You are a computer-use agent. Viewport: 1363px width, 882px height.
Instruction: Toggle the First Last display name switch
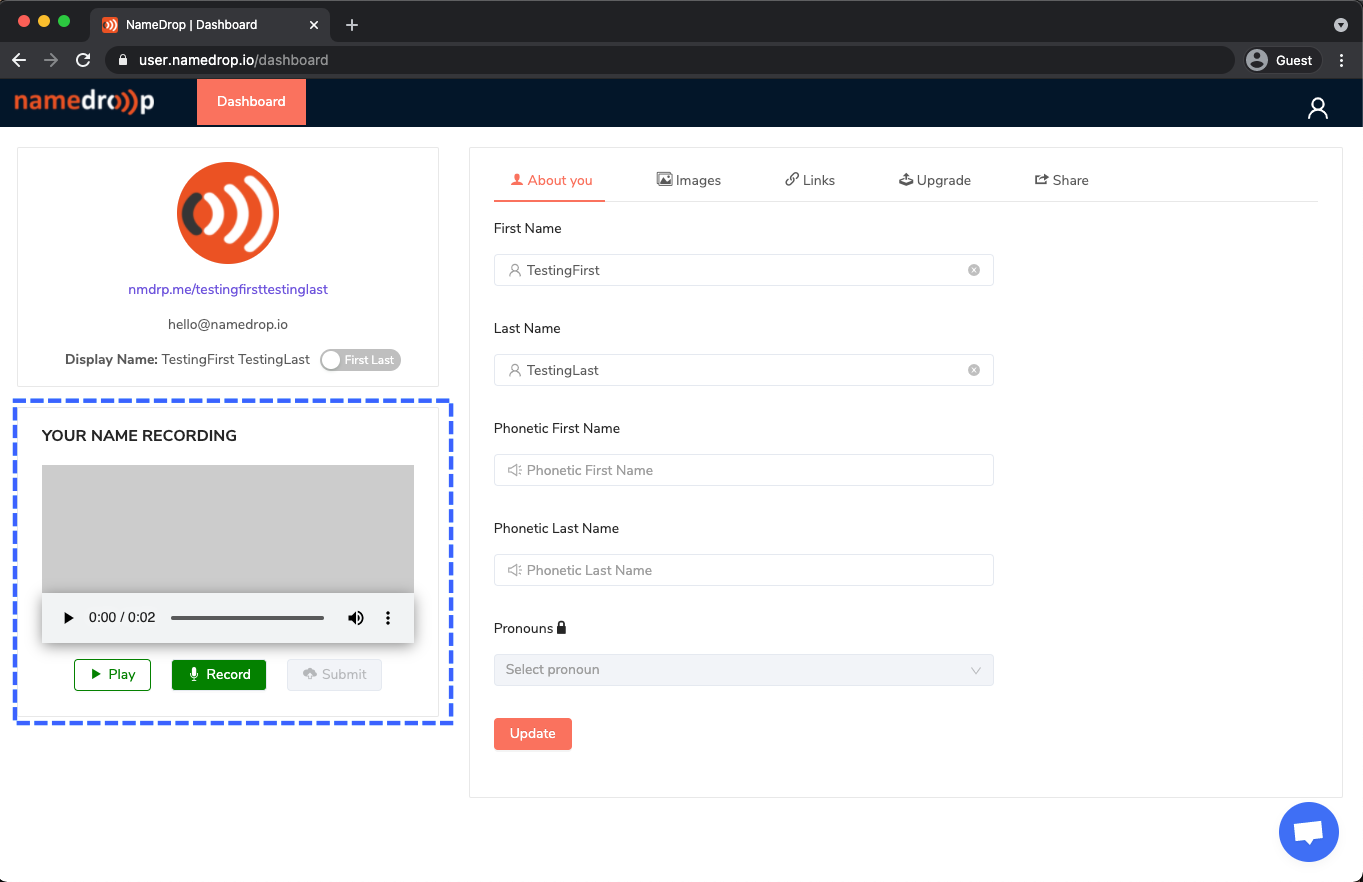(360, 360)
